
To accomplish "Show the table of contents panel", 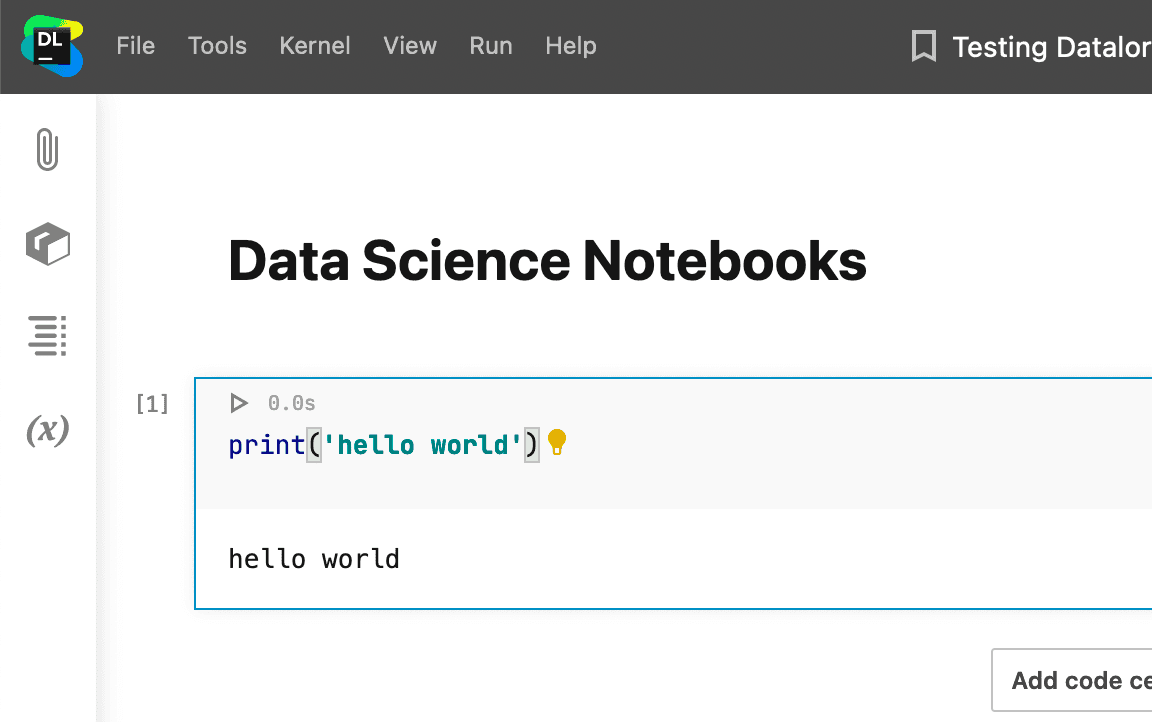I will click(x=46, y=336).
